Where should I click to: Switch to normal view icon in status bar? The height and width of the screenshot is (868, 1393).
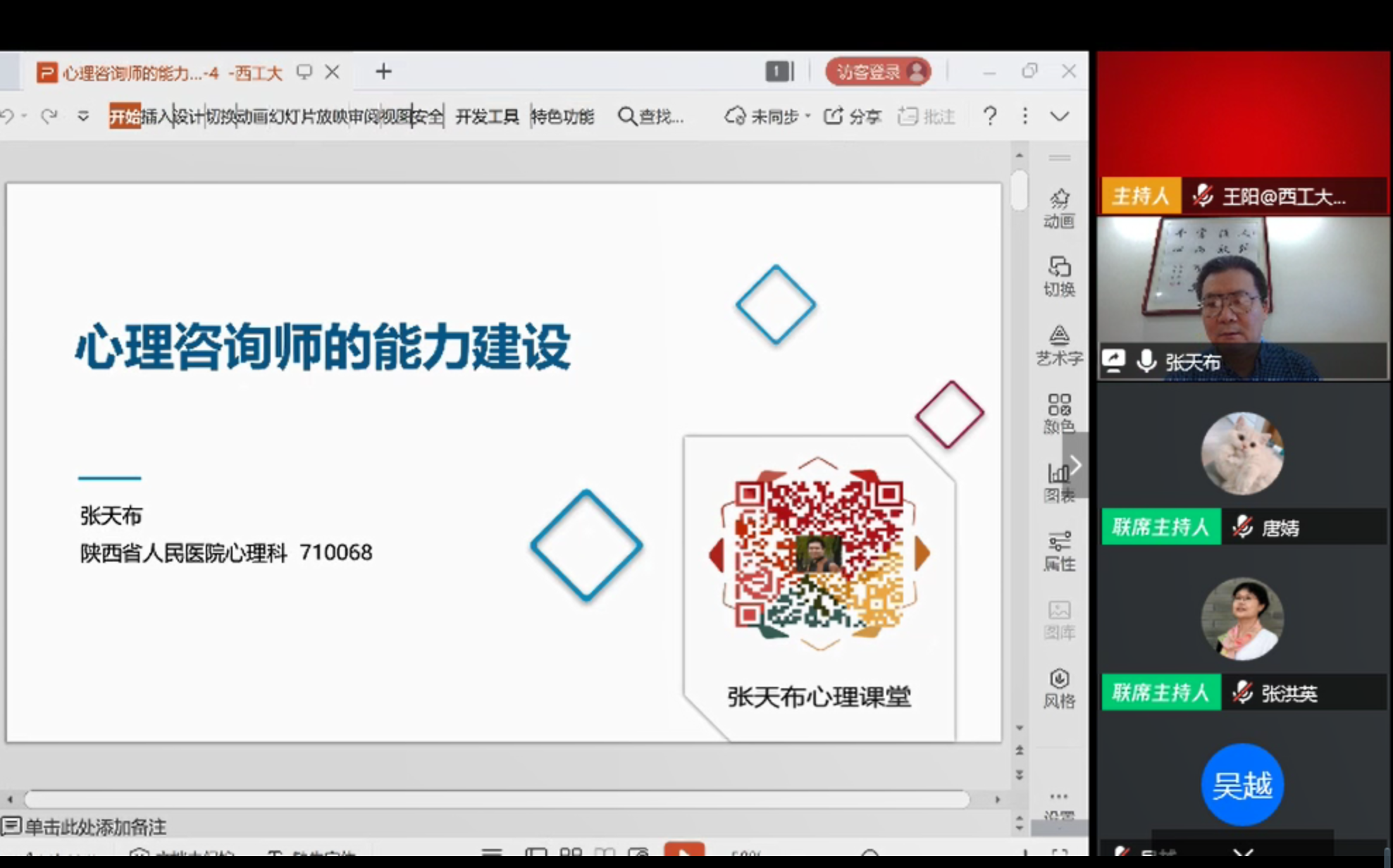click(535, 852)
